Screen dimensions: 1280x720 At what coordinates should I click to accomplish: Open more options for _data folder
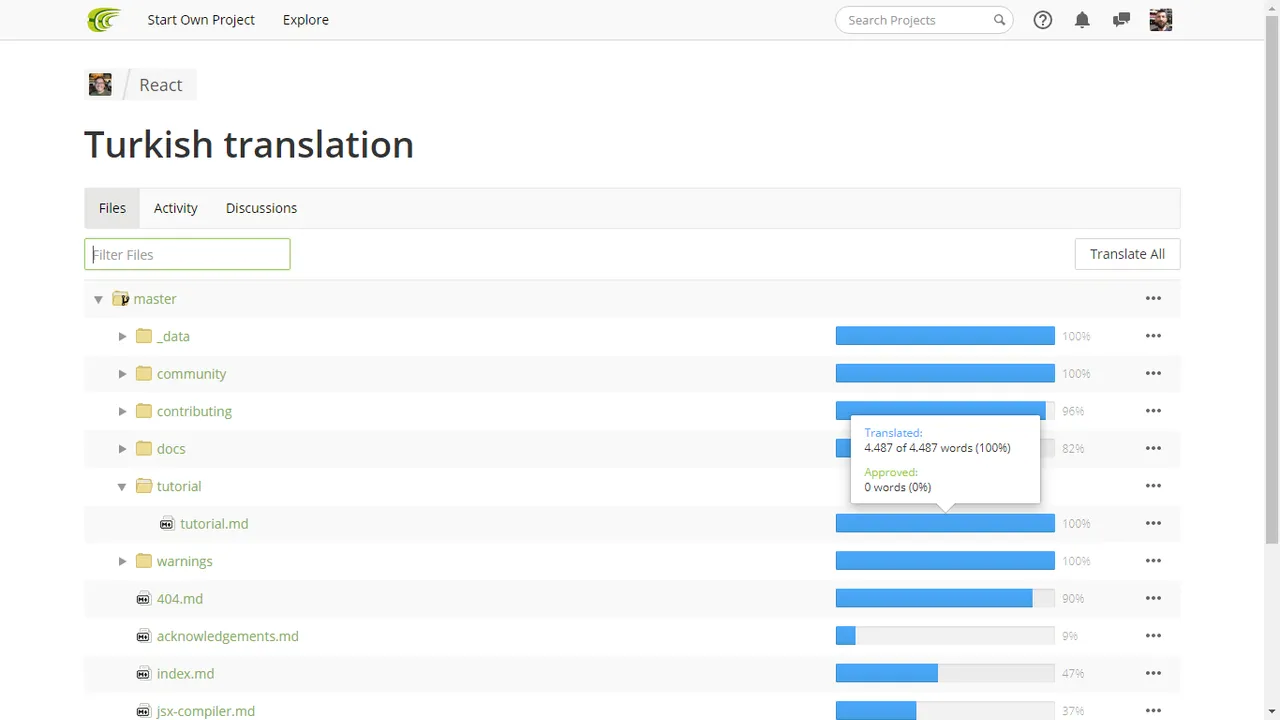pos(1153,336)
